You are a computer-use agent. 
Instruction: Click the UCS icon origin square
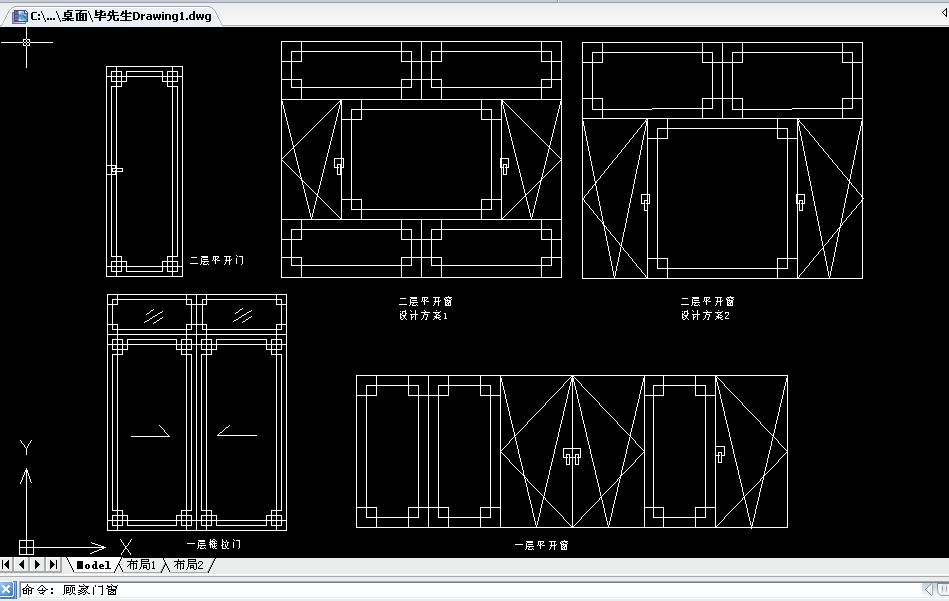27,547
